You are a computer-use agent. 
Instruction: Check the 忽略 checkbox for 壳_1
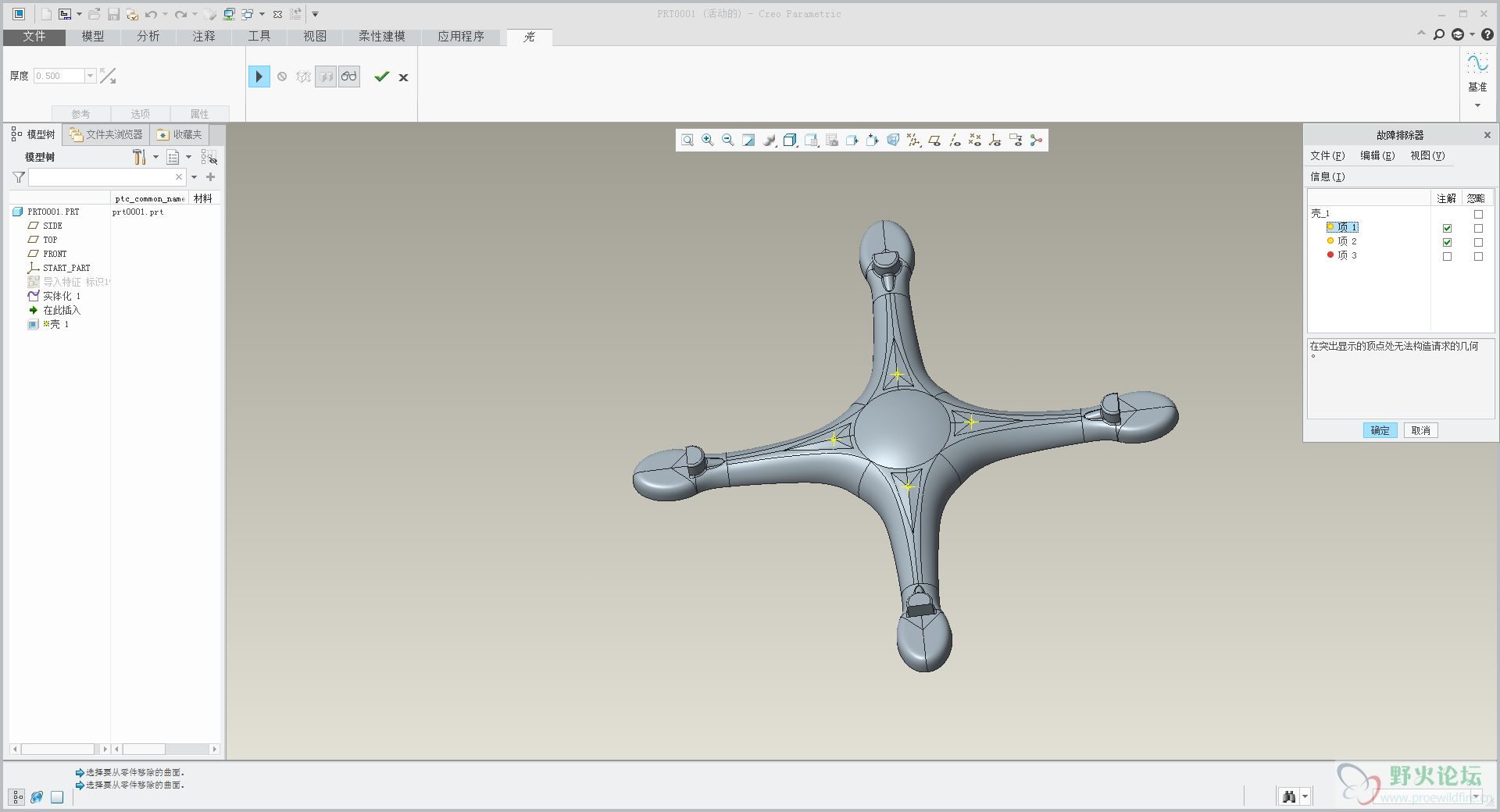[1478, 214]
